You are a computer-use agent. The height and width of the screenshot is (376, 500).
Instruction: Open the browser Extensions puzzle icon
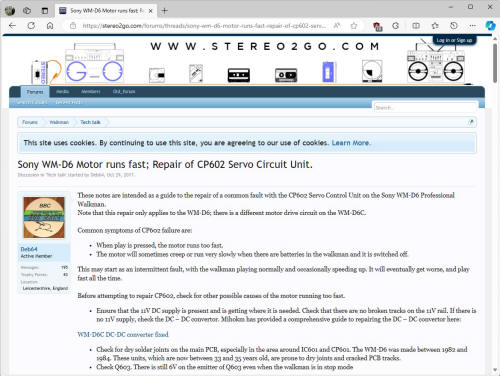point(396,26)
